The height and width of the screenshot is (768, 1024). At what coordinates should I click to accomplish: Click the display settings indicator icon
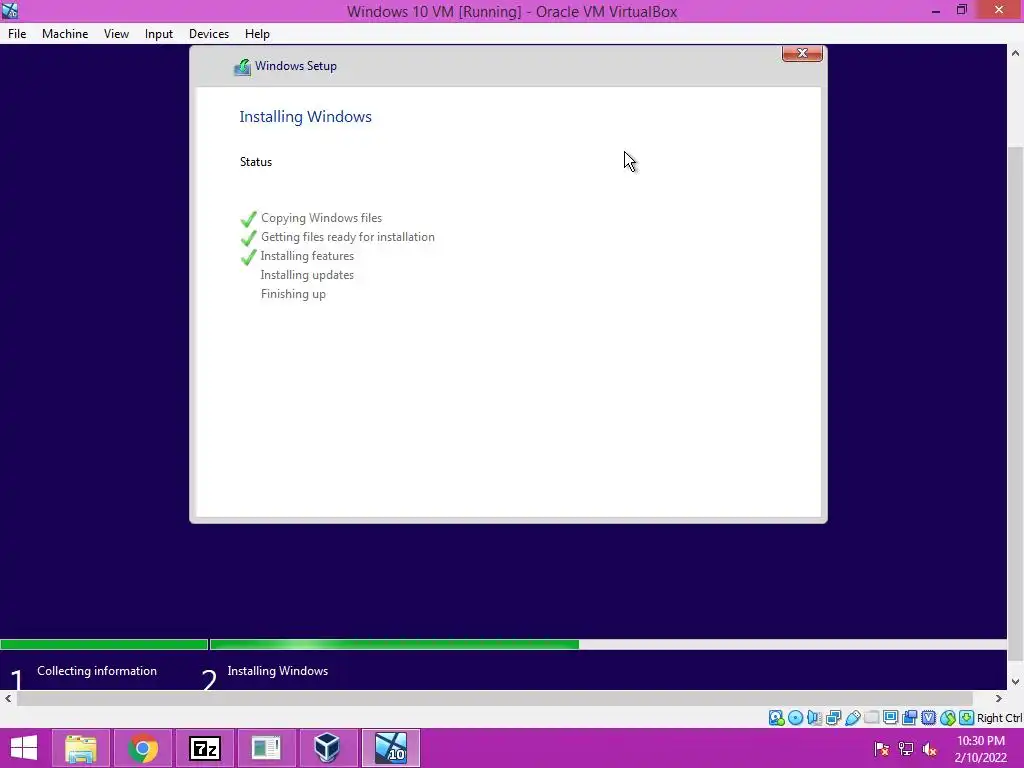pyautogui.click(x=890, y=718)
